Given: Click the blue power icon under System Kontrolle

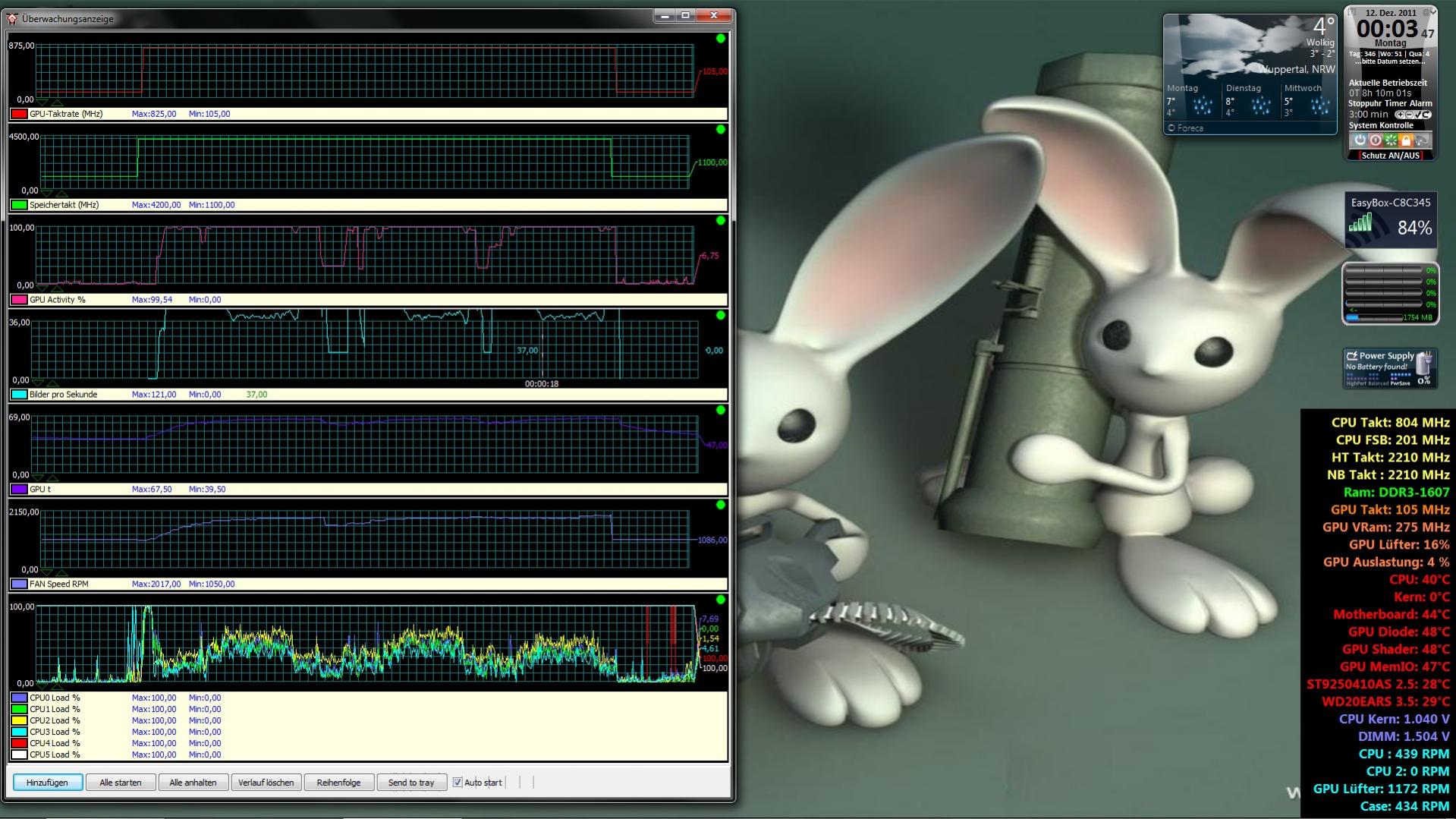Looking at the screenshot, I should click(x=1360, y=140).
